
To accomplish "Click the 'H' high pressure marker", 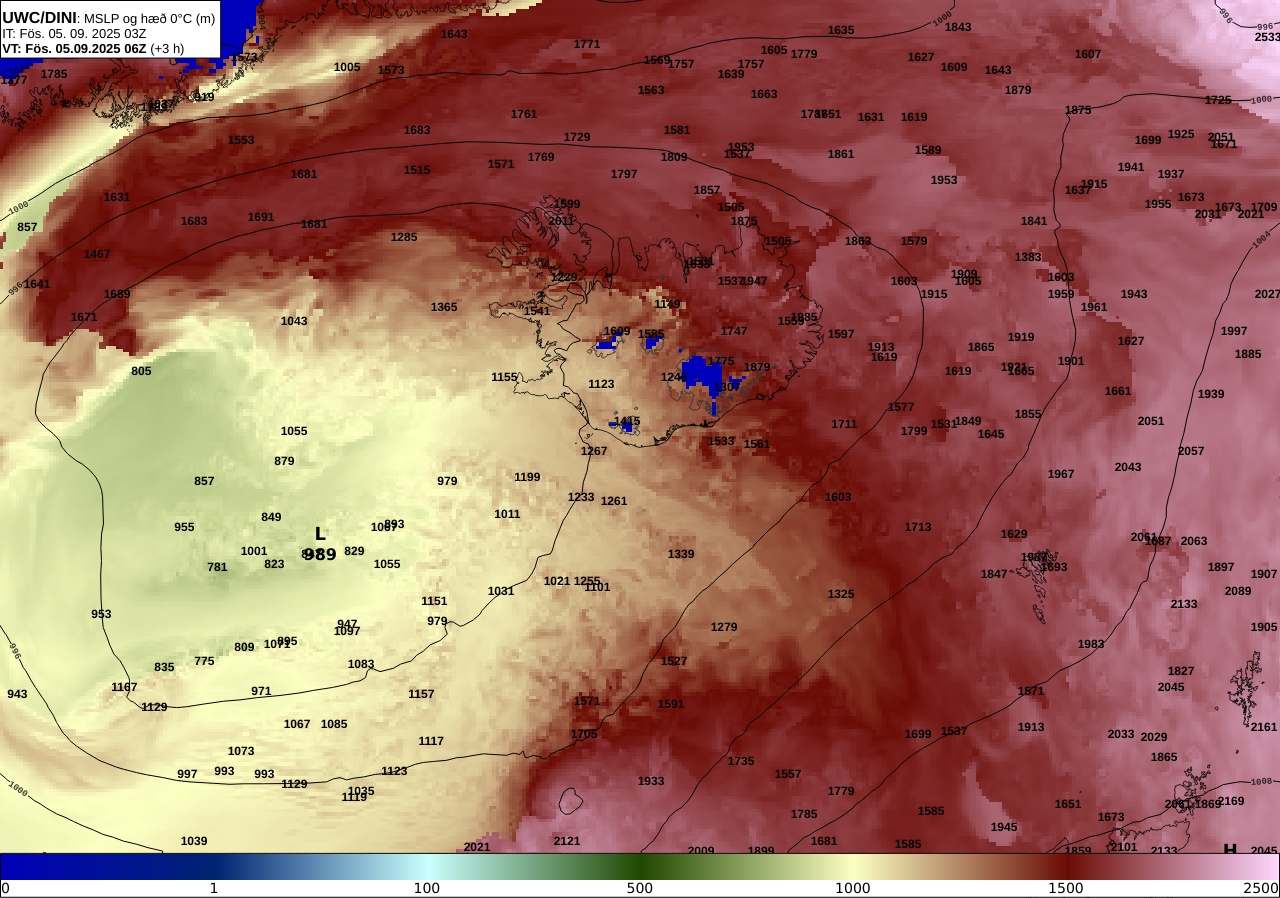I will point(1230,849).
